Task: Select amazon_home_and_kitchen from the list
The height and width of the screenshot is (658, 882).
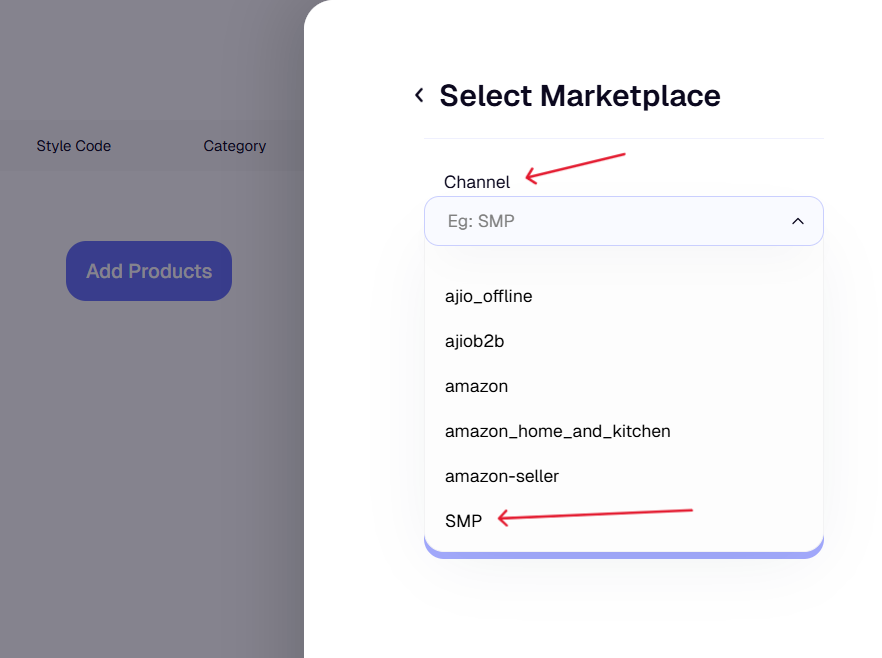Action: [x=558, y=431]
